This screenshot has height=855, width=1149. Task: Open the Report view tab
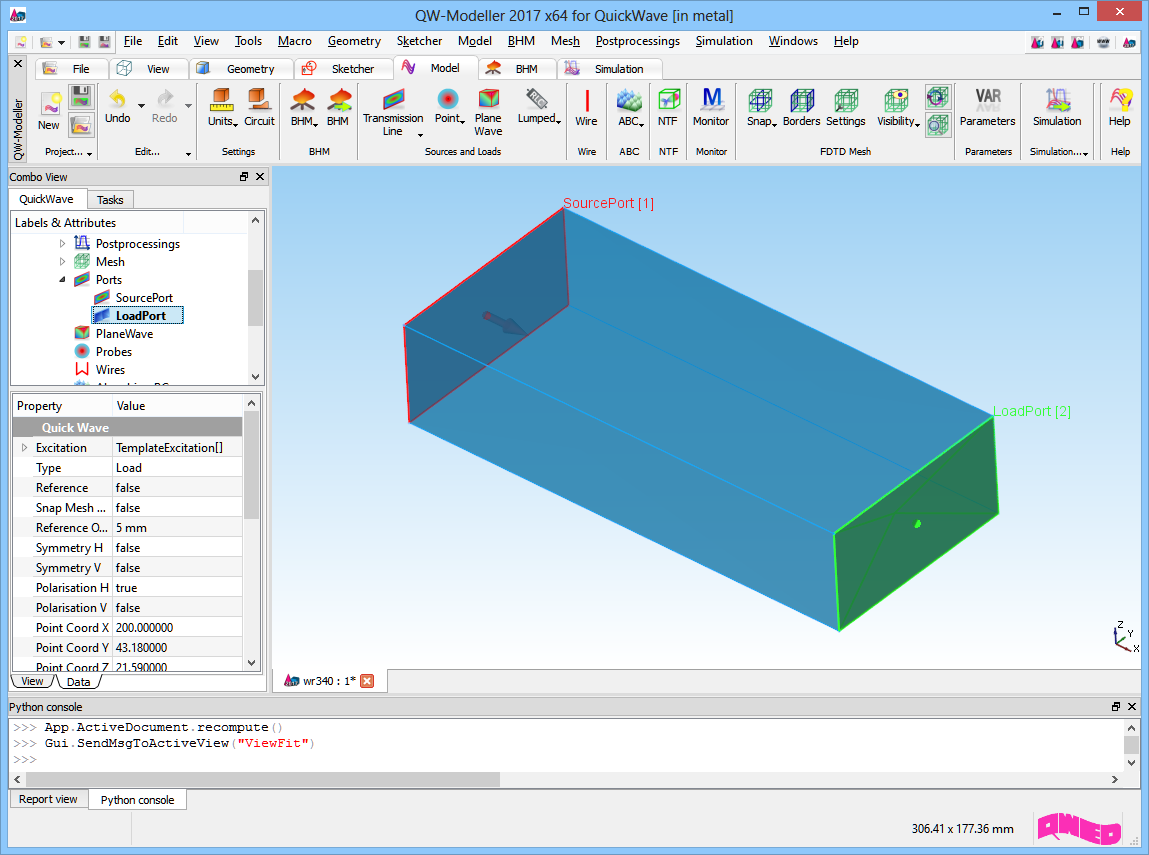(48, 799)
